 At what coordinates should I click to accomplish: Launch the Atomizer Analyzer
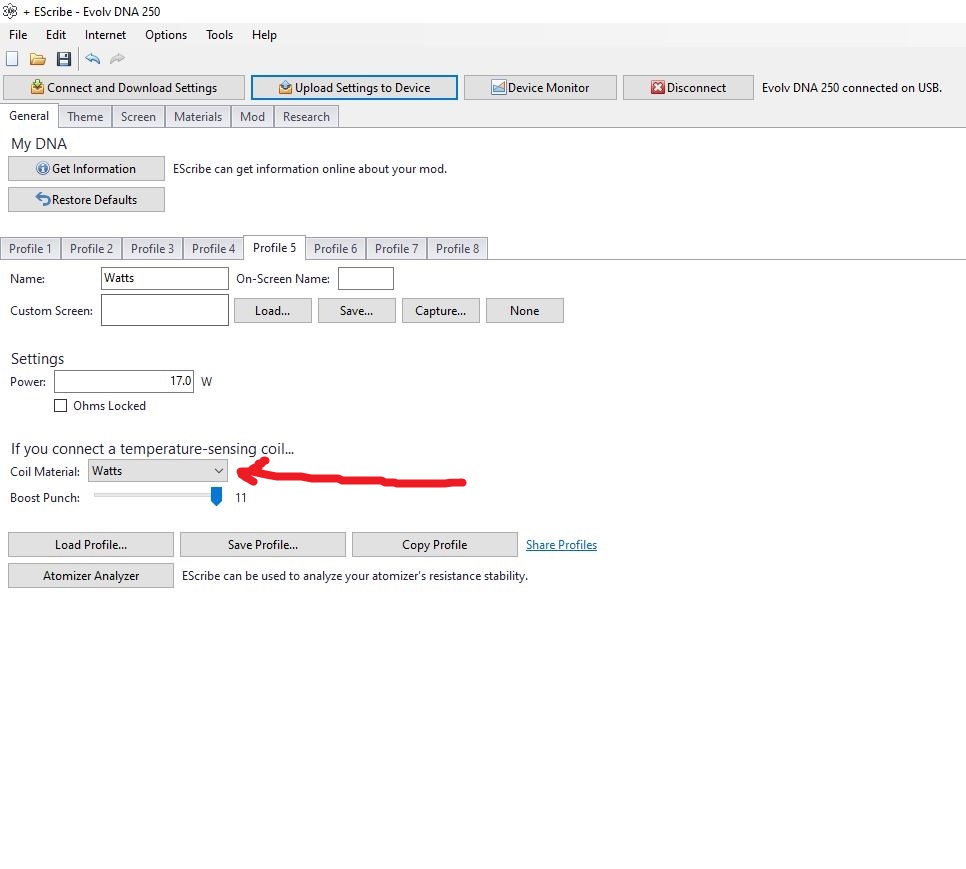[91, 576]
